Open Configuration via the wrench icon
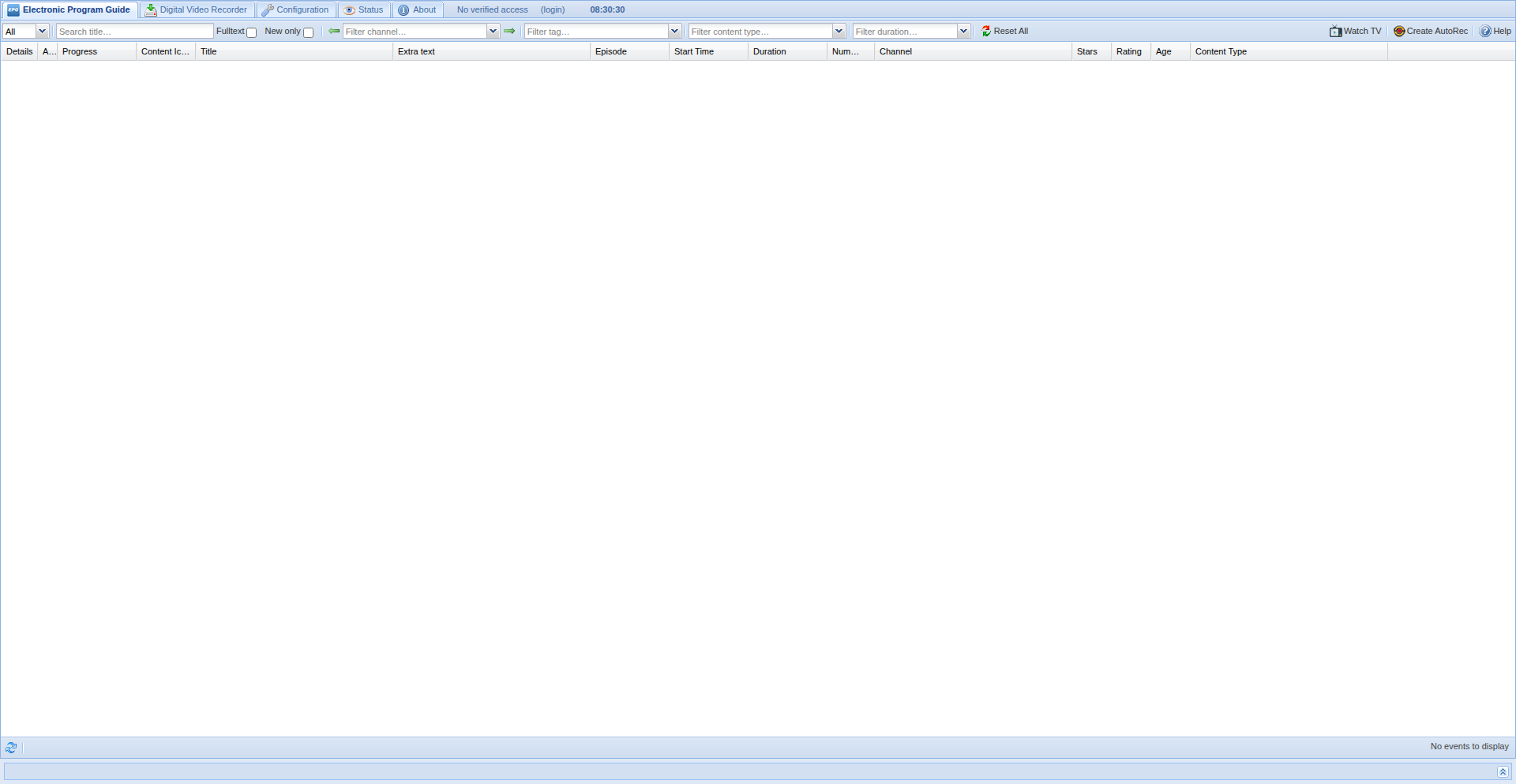The image size is (1516, 784). coord(267,9)
